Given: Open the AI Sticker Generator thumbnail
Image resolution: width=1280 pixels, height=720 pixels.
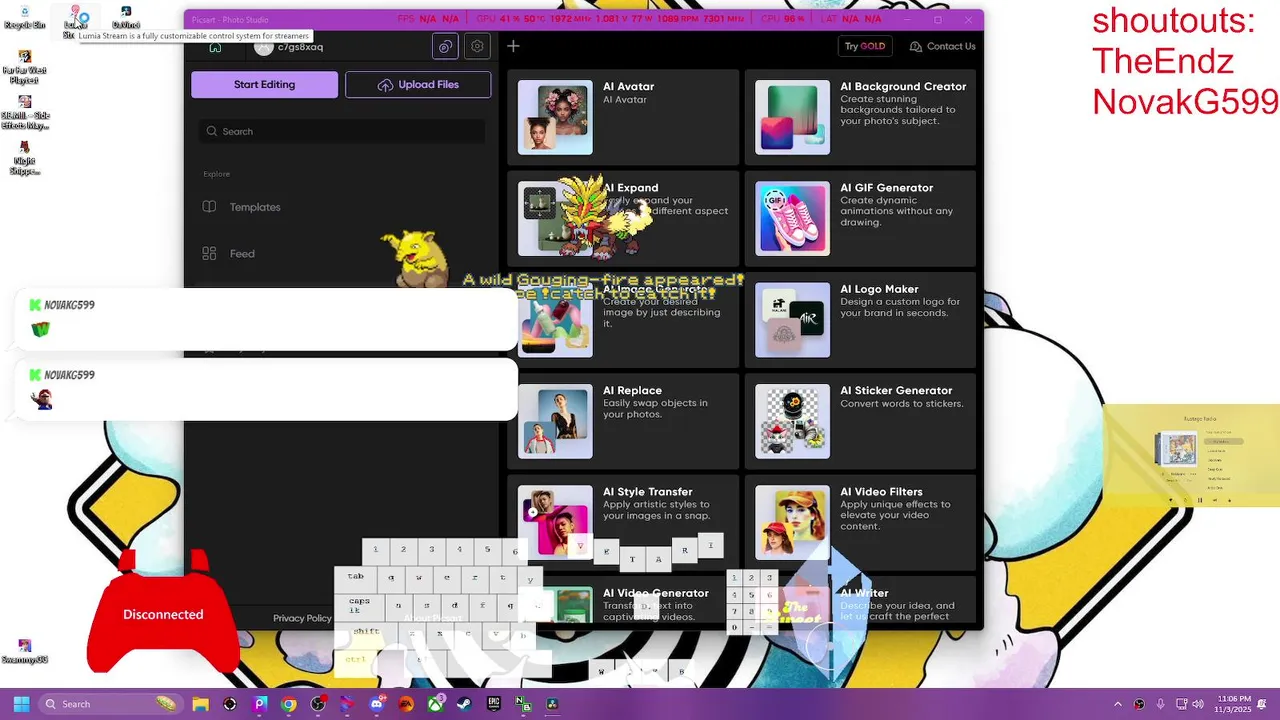Looking at the screenshot, I should (x=792, y=422).
